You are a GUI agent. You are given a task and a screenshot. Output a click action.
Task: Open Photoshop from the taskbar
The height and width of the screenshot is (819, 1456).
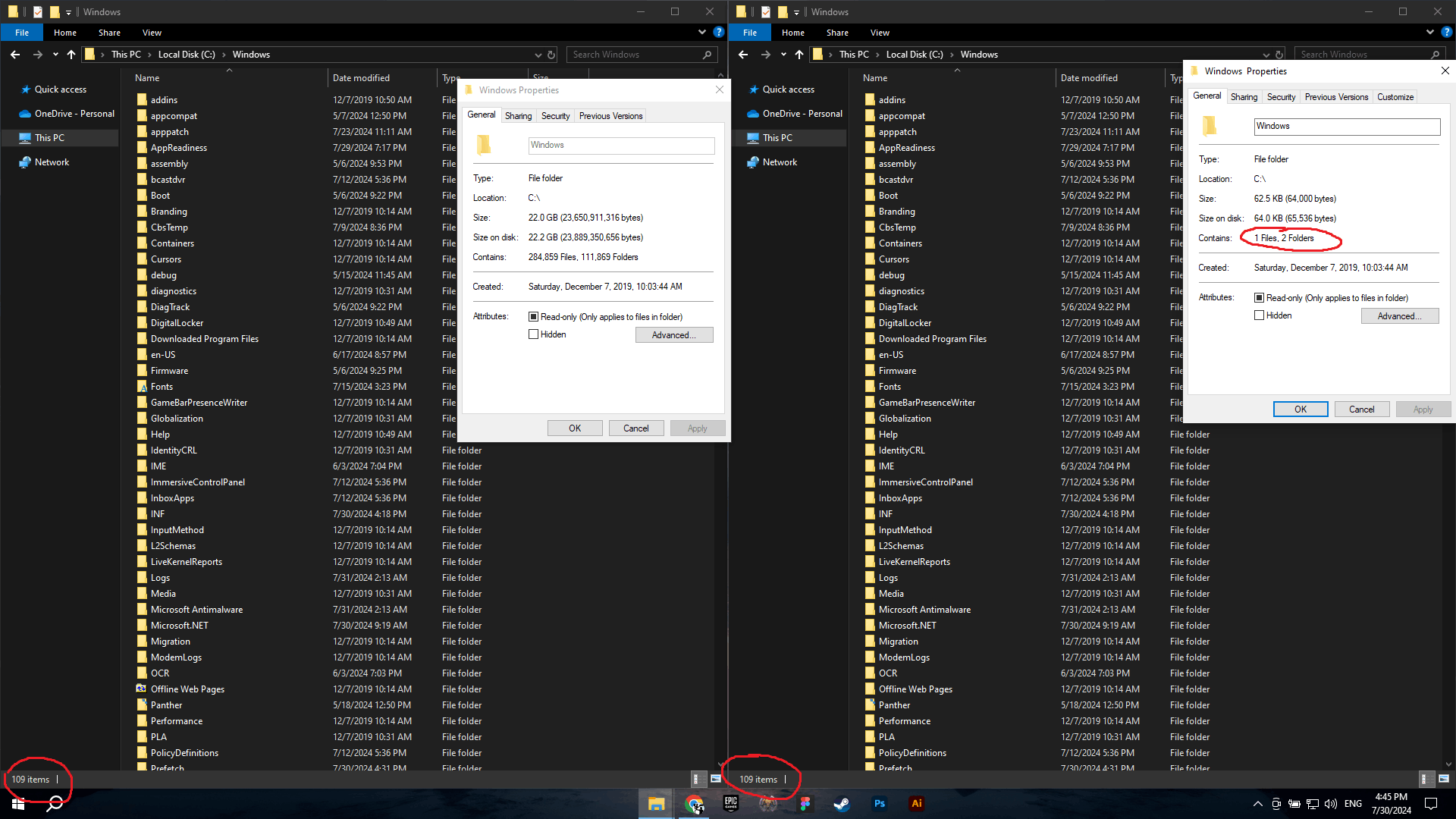tap(879, 804)
